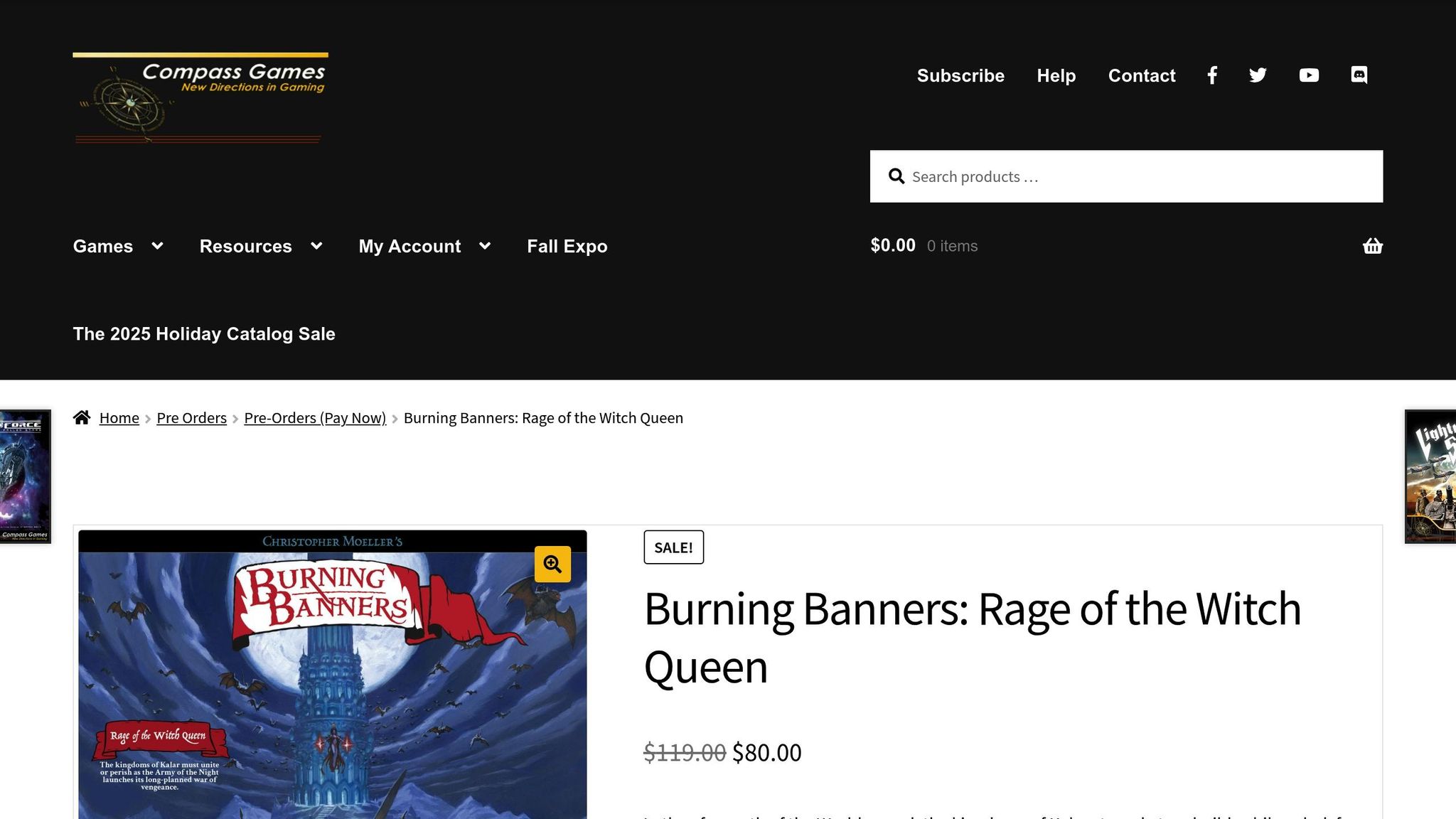This screenshot has height=819, width=1456.
Task: Open the Discord icon in the header
Action: 1359,75
